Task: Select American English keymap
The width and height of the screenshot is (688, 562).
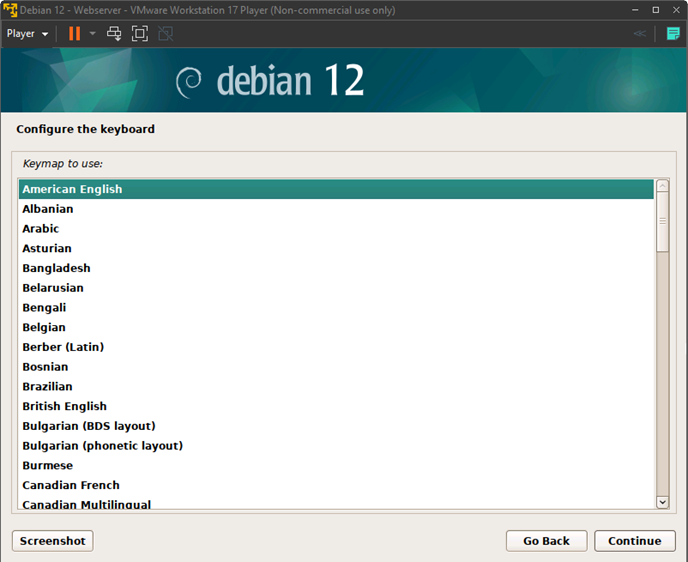Action: [x=72, y=189]
